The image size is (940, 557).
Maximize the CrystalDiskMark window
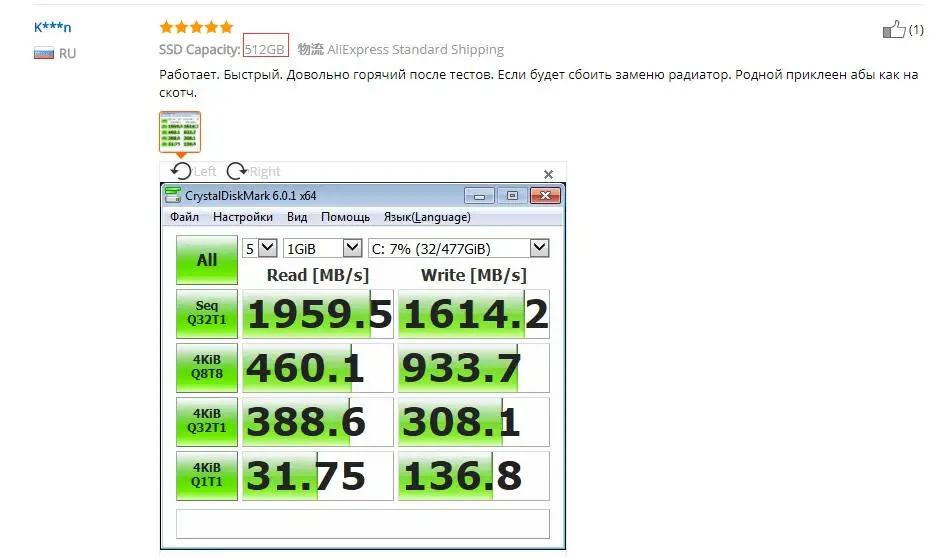tap(512, 195)
